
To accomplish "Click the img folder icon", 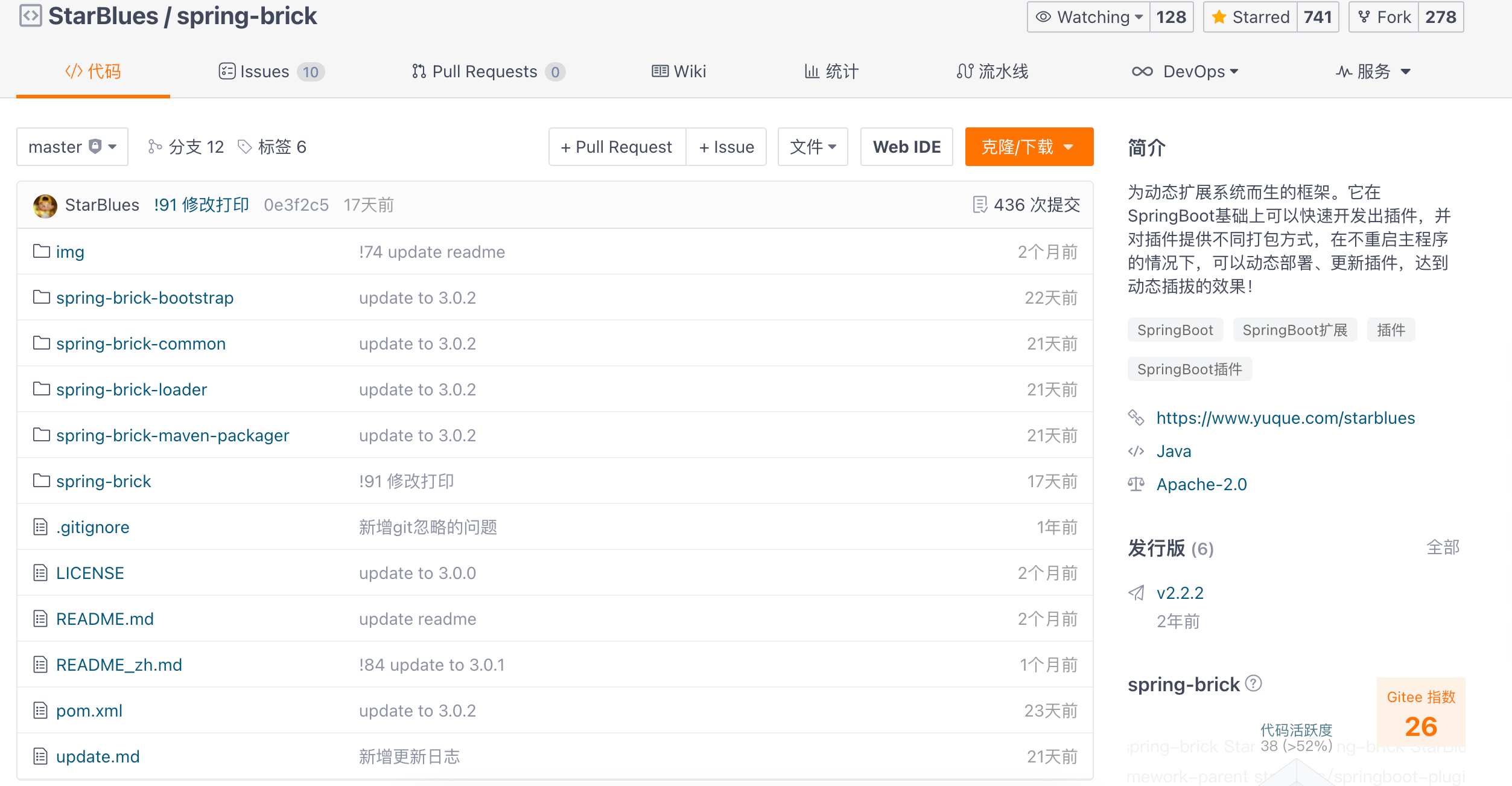I will (41, 251).
